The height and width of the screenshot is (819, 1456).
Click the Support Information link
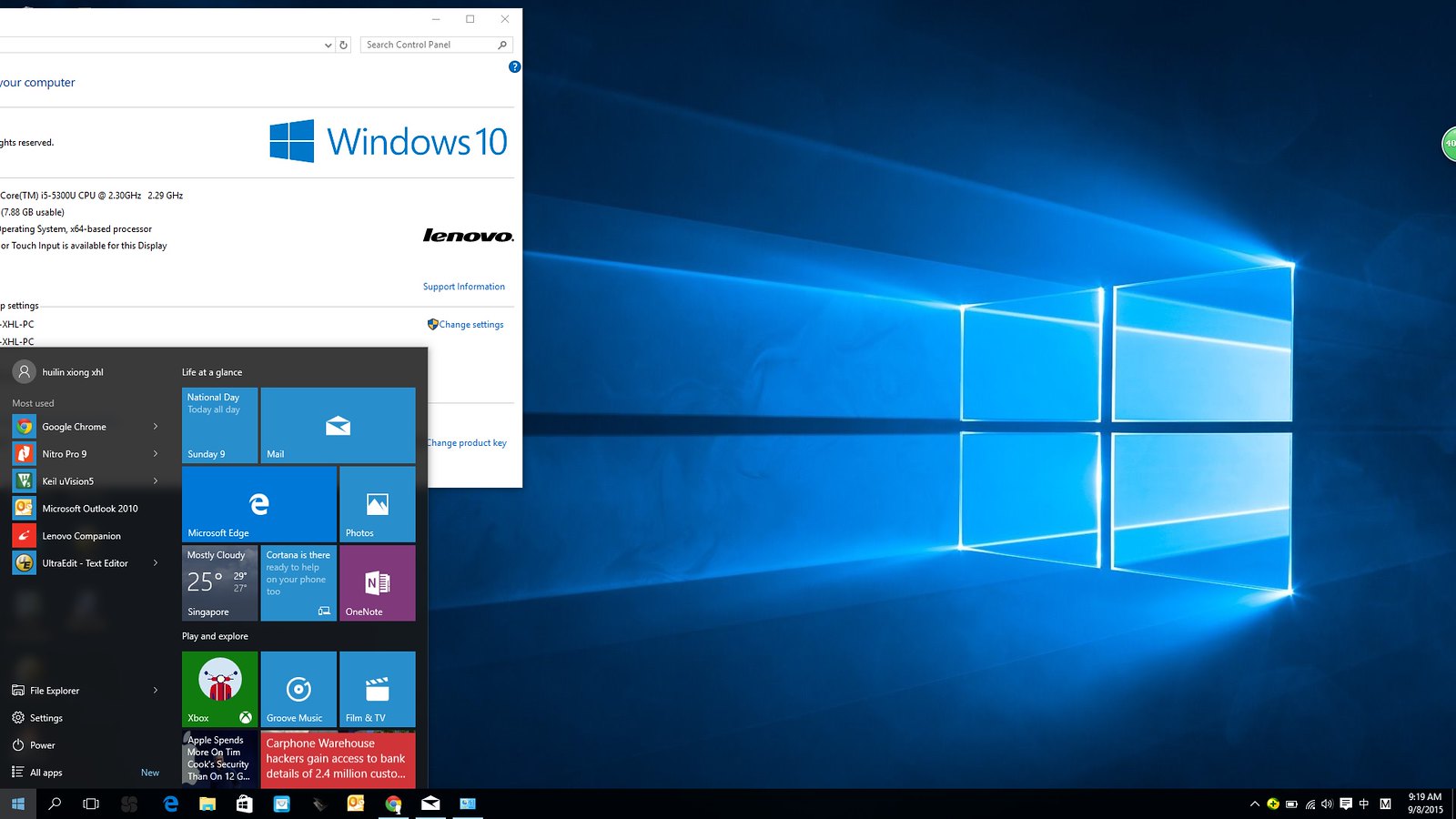pyautogui.click(x=464, y=287)
